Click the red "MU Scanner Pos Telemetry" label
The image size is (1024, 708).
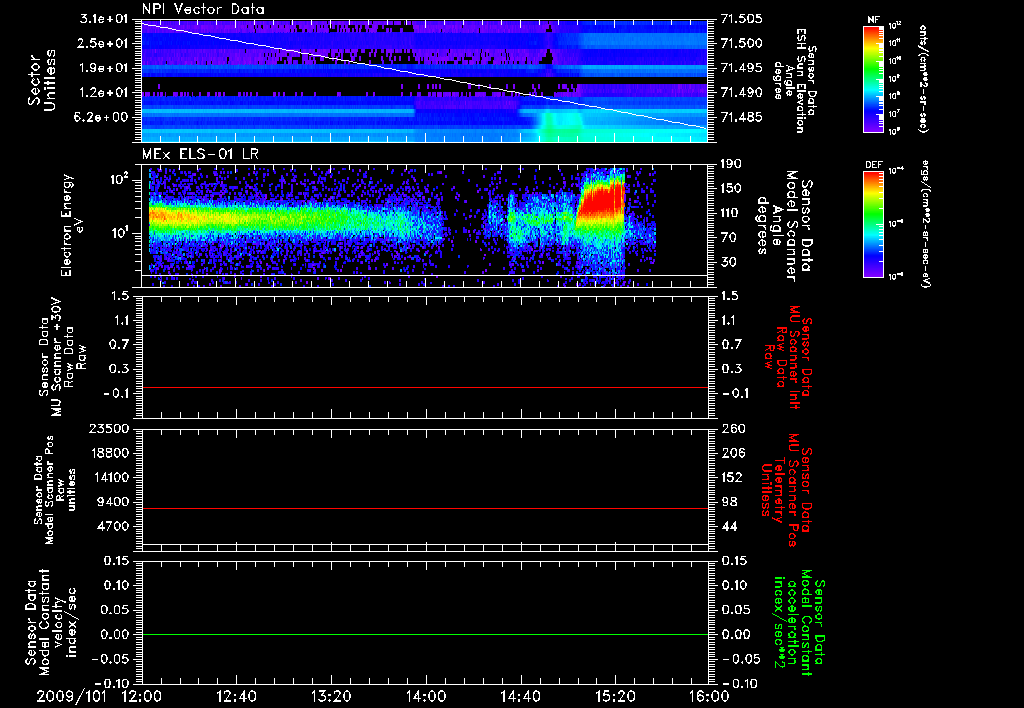click(x=785, y=490)
